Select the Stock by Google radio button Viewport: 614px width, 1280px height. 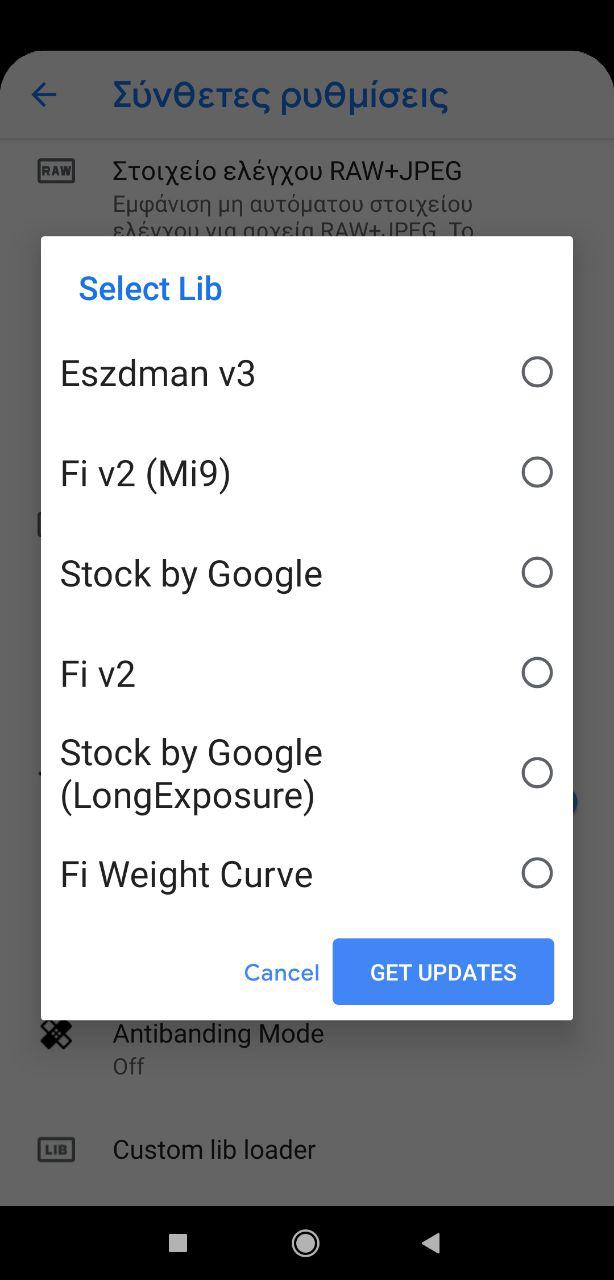pyautogui.click(x=537, y=572)
